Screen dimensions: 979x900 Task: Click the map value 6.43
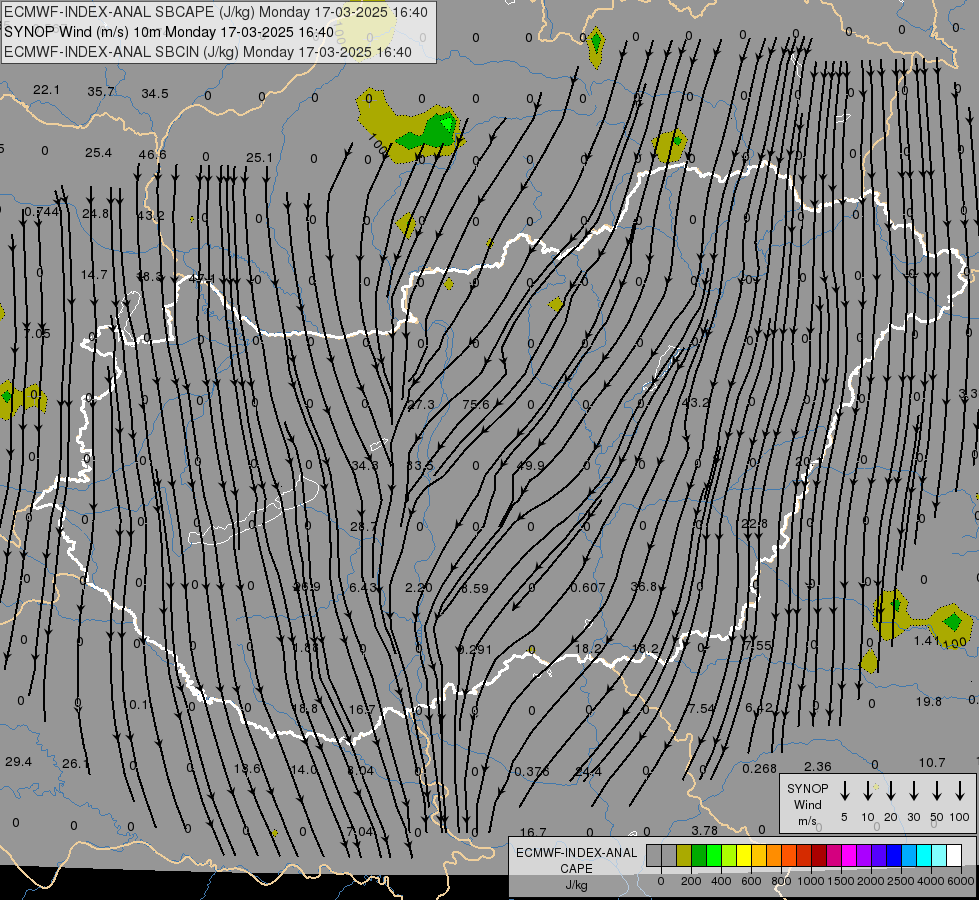point(363,588)
